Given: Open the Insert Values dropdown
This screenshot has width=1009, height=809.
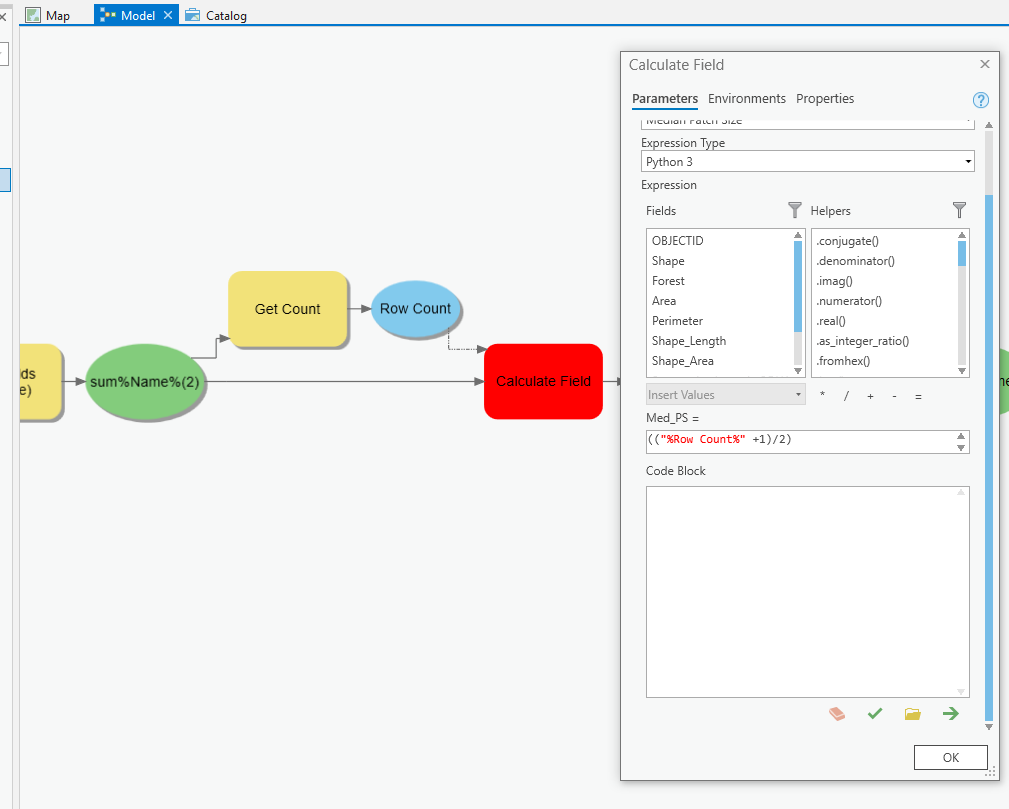Looking at the screenshot, I should [x=725, y=395].
